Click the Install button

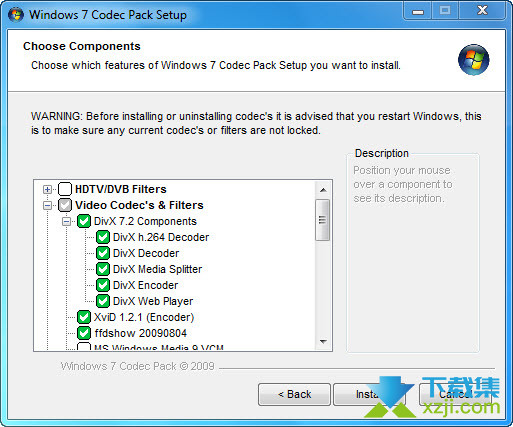coord(369,394)
